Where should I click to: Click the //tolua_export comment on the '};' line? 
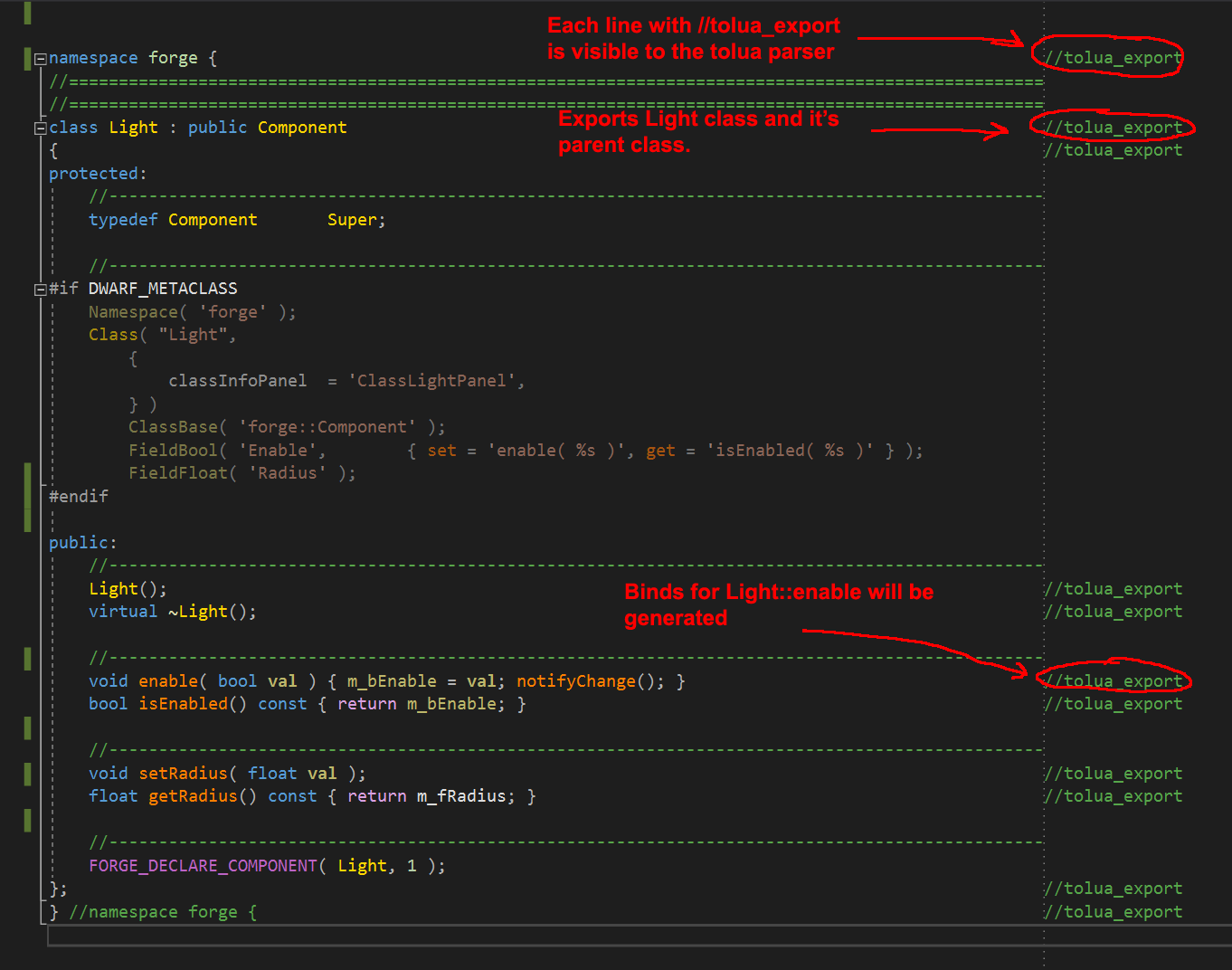pyautogui.click(x=1114, y=889)
